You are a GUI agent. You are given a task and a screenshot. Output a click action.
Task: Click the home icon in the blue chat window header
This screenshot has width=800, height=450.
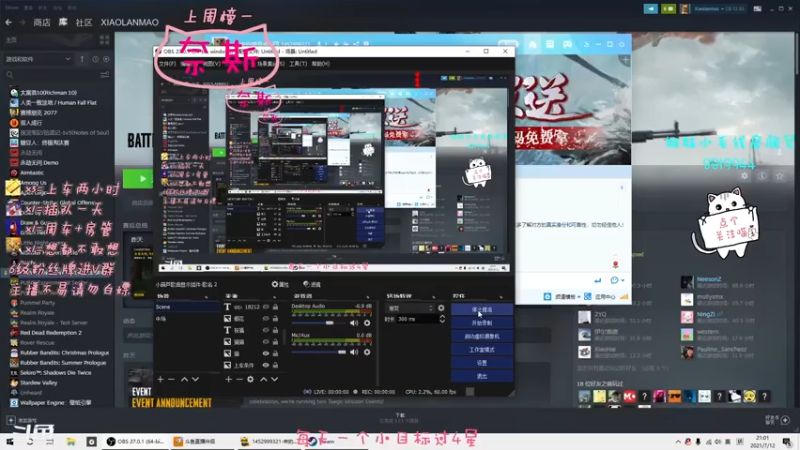[533, 44]
